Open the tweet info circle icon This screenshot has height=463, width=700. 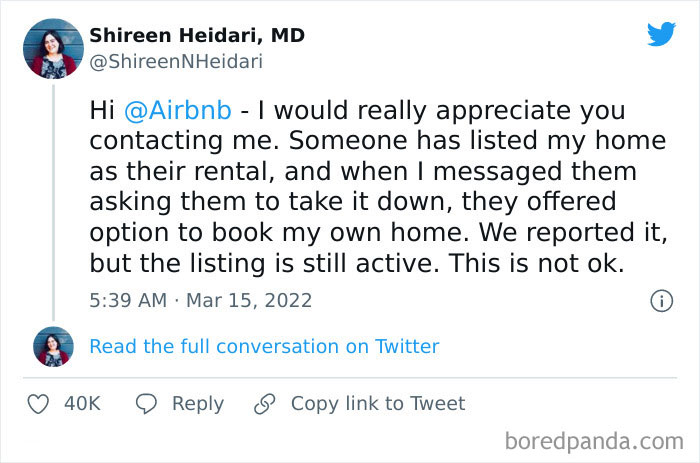661,300
